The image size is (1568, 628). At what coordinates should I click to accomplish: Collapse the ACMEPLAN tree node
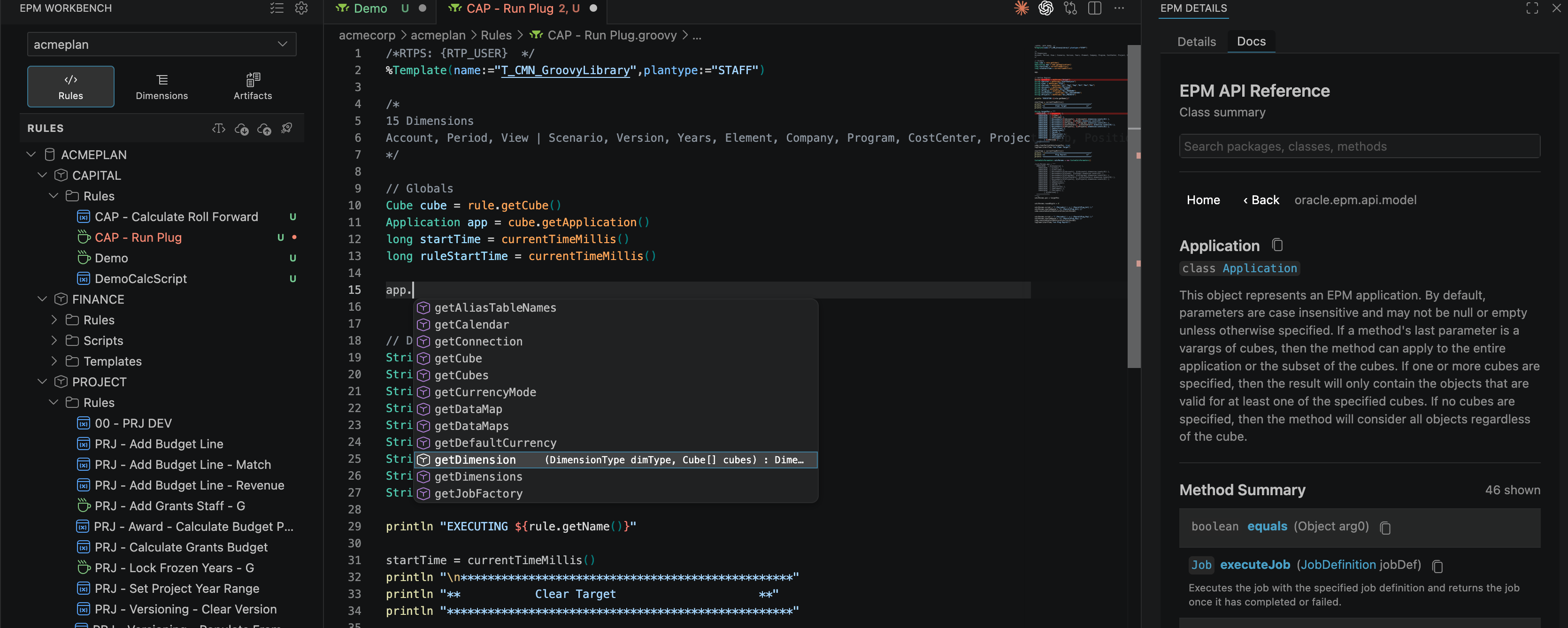(31, 154)
